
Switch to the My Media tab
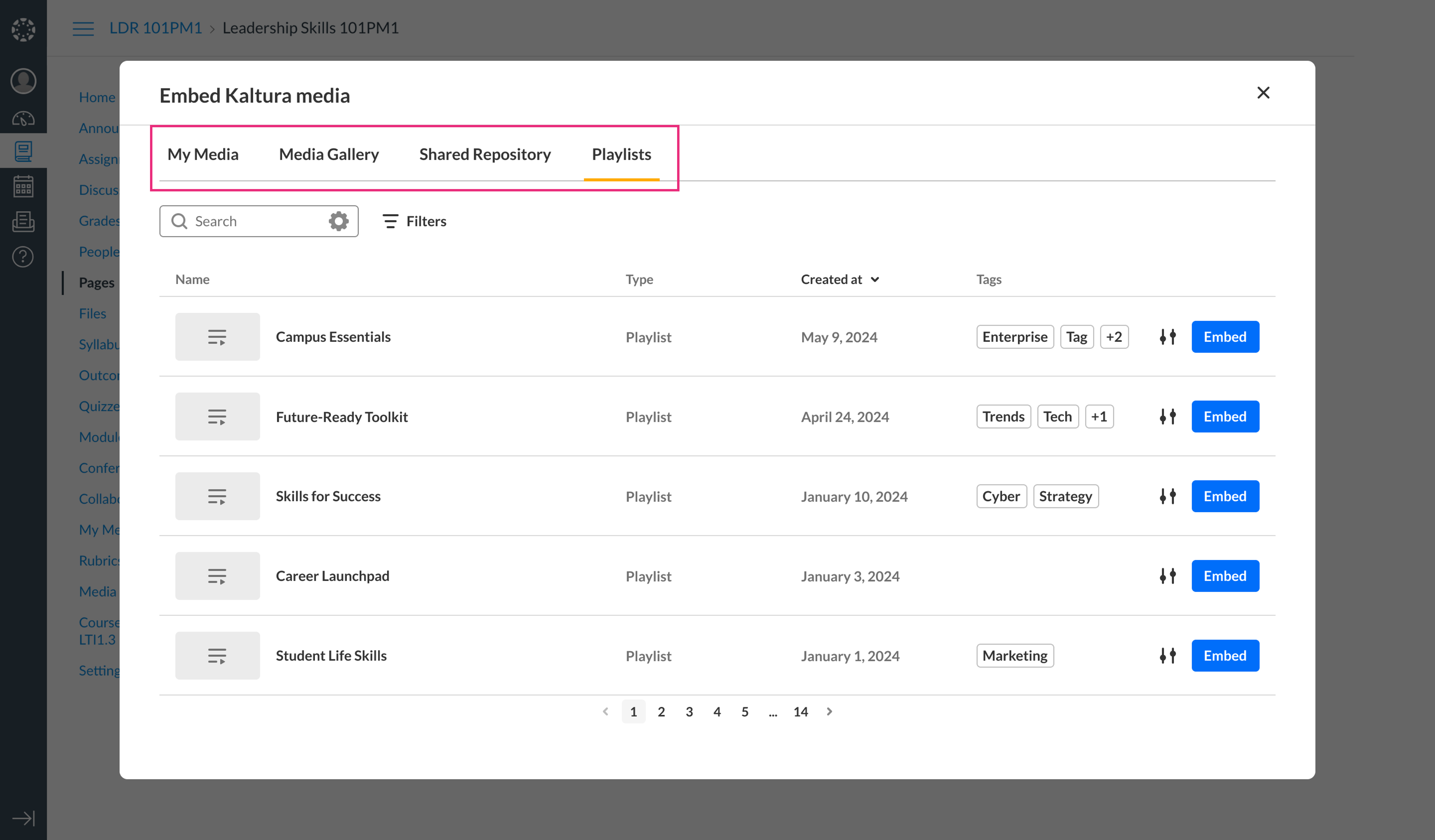pos(203,154)
